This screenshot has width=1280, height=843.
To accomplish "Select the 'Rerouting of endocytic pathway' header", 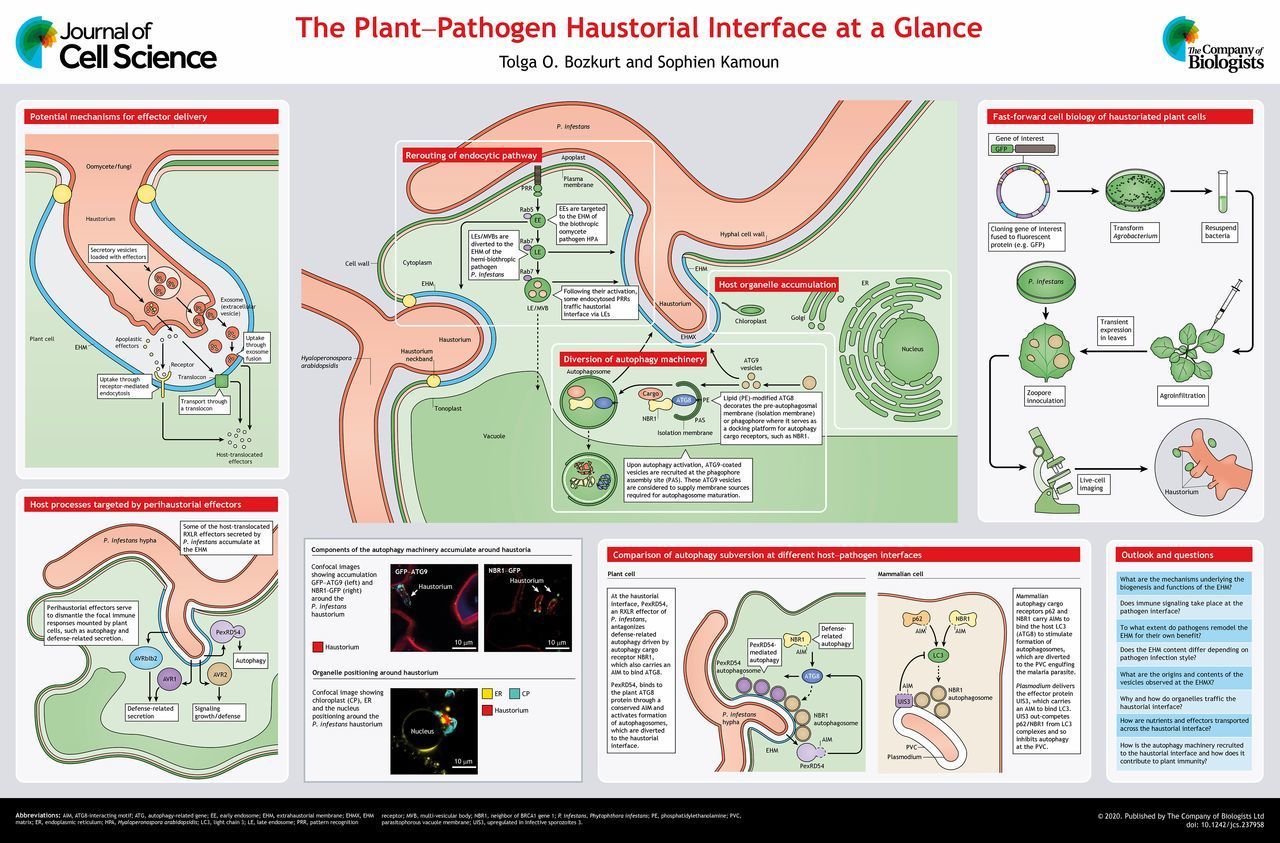I will tap(472, 155).
